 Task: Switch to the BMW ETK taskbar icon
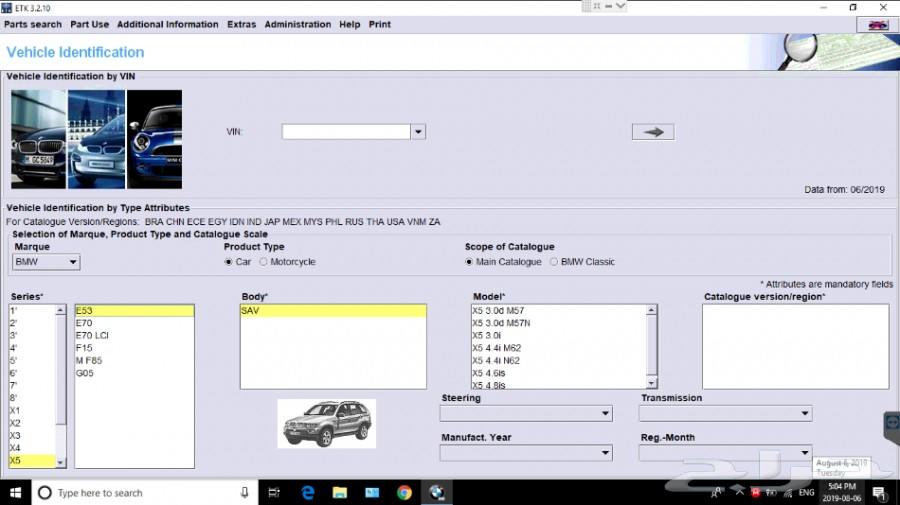point(437,492)
